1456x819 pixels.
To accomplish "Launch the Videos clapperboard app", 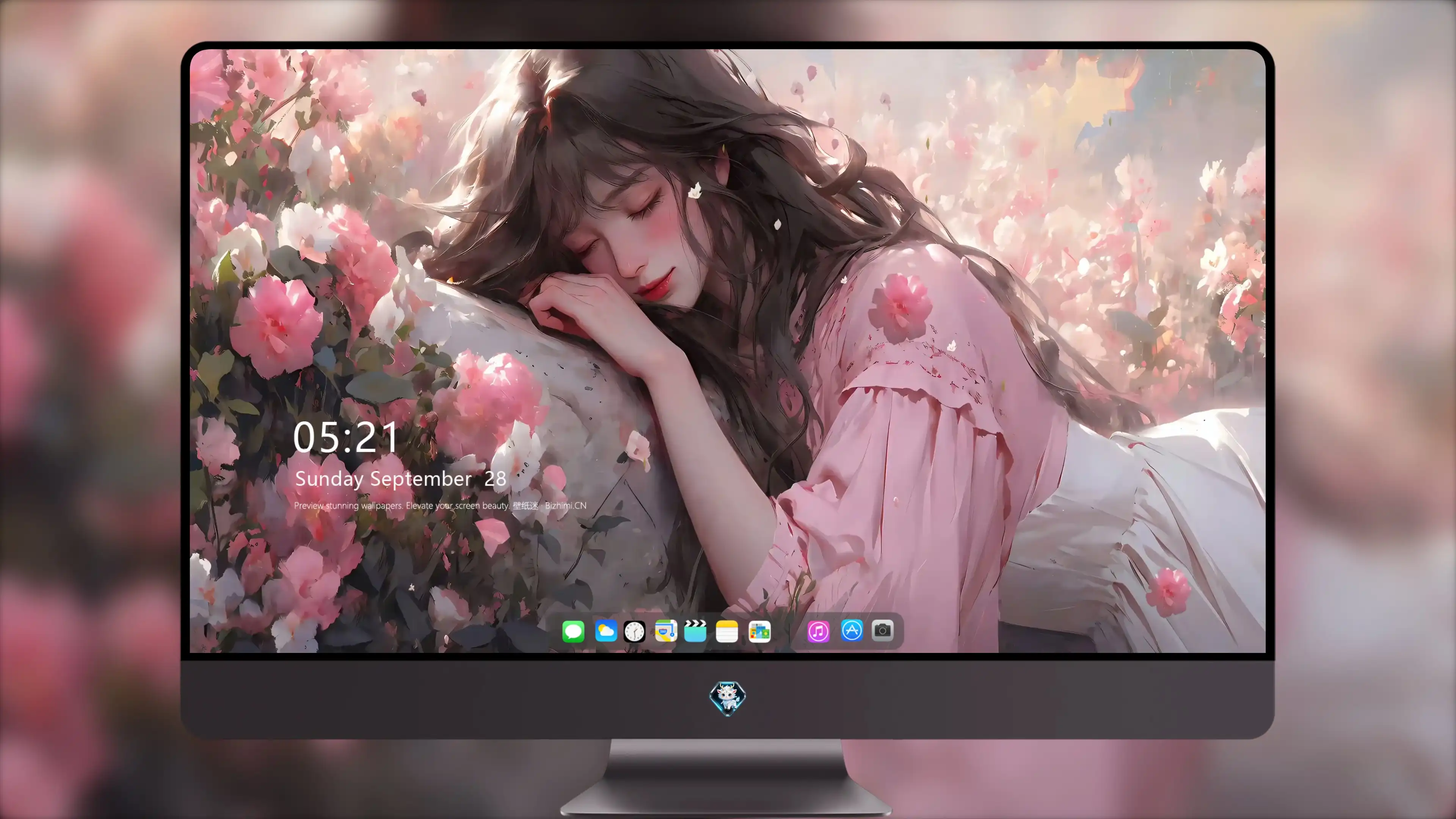I will (x=695, y=631).
